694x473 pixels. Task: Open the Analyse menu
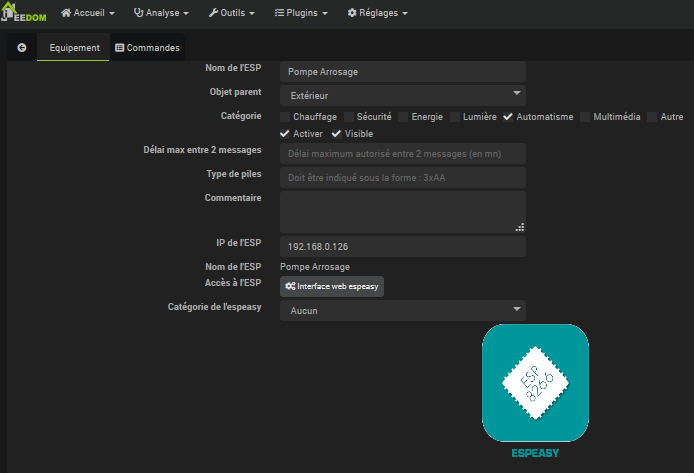pos(161,13)
